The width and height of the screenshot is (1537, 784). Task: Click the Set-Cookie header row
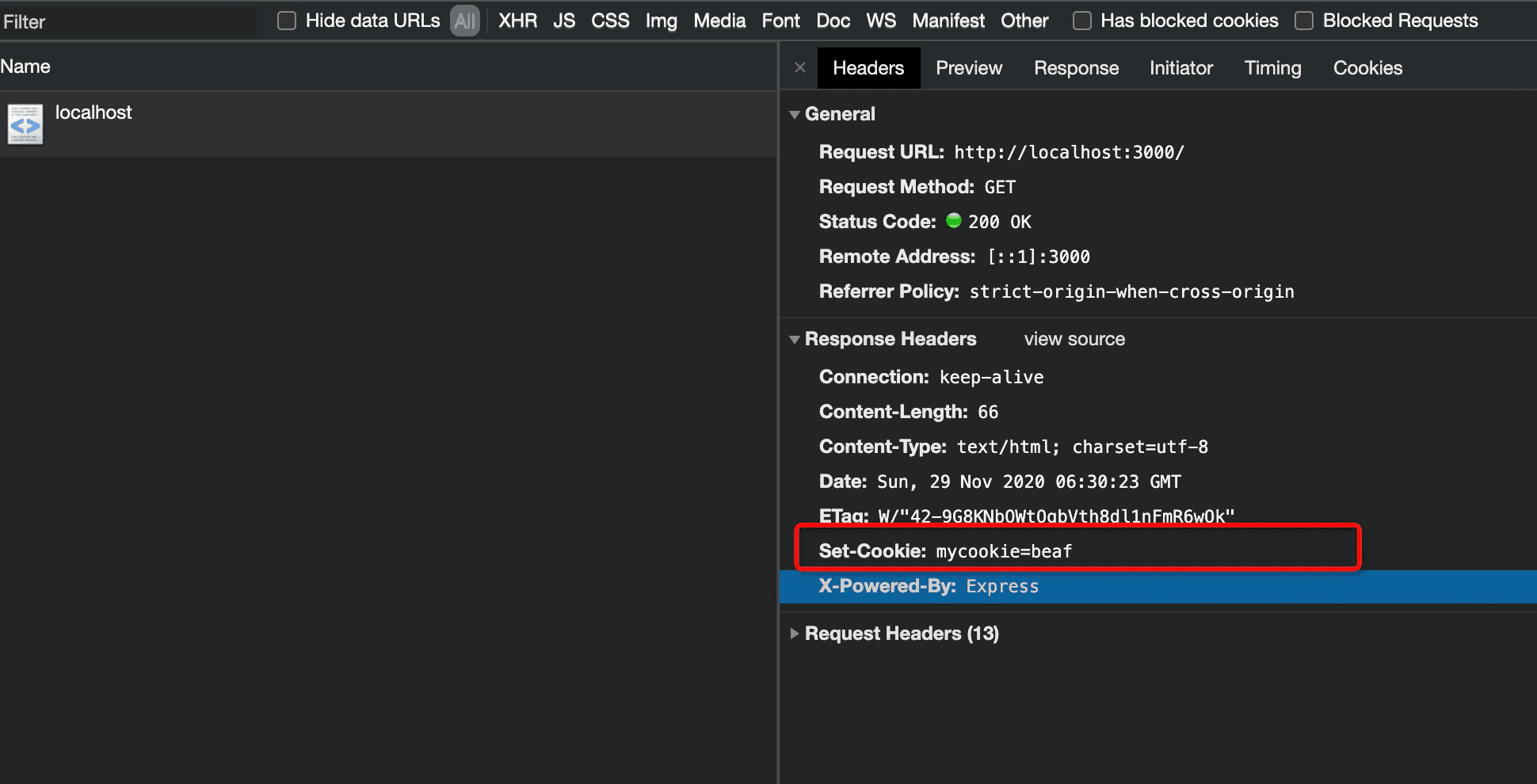pos(1077,551)
